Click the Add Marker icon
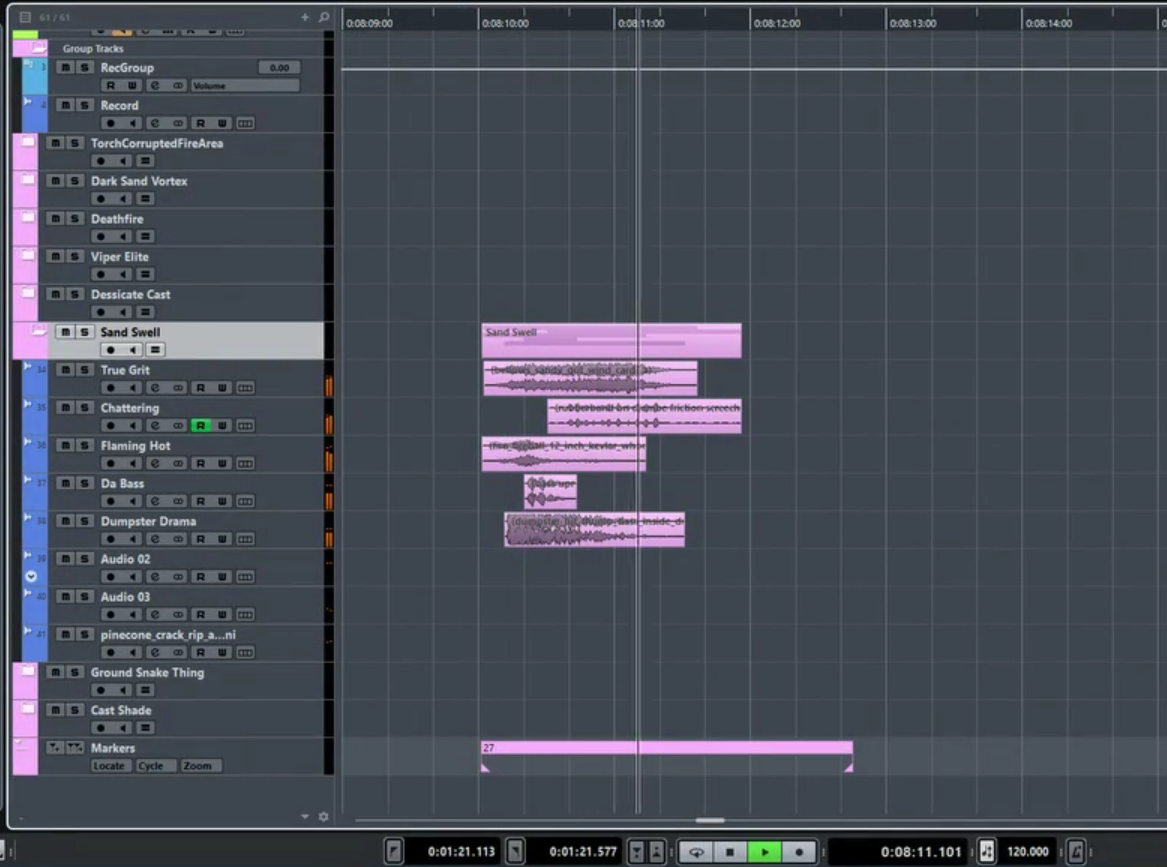 tap(54, 748)
